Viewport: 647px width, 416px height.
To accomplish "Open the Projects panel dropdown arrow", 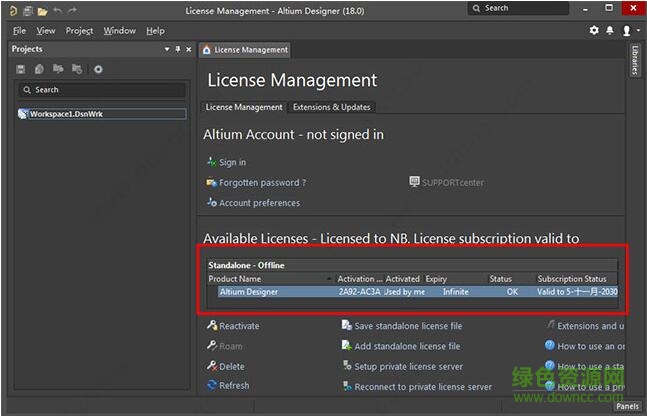I will 166,49.
